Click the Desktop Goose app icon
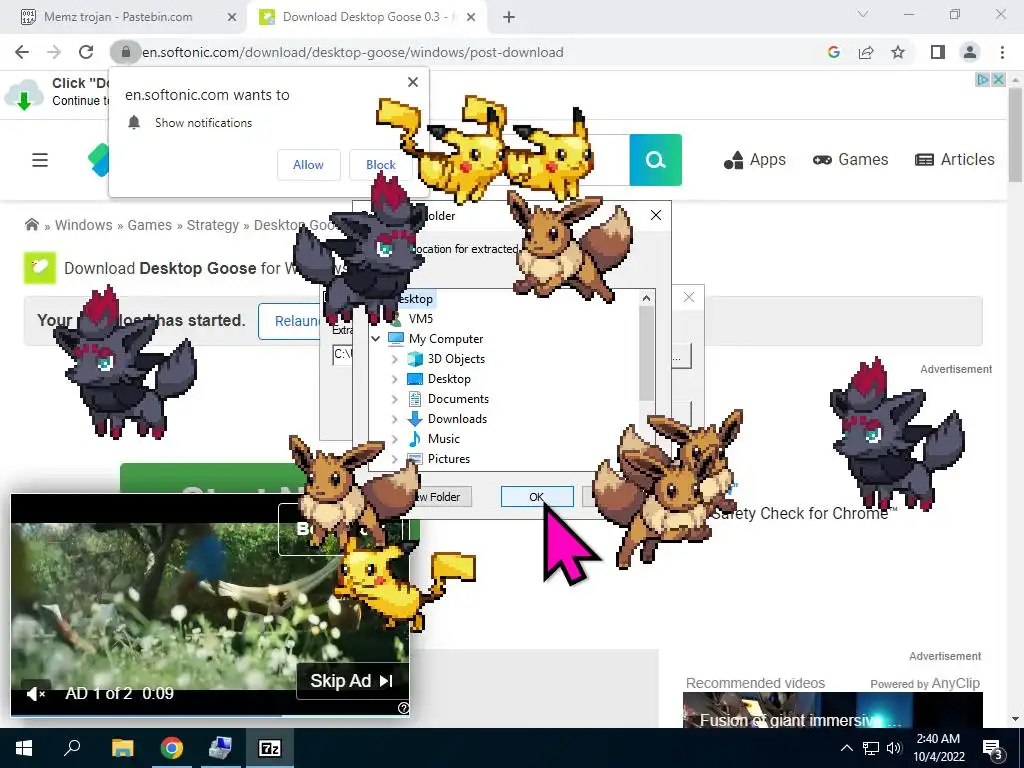This screenshot has width=1024, height=768. click(40, 268)
